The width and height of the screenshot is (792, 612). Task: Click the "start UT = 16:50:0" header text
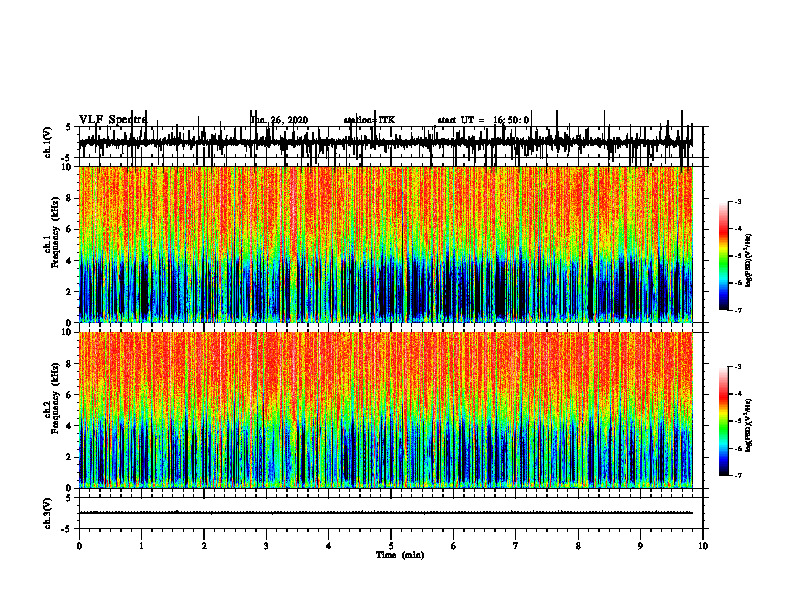coord(483,120)
